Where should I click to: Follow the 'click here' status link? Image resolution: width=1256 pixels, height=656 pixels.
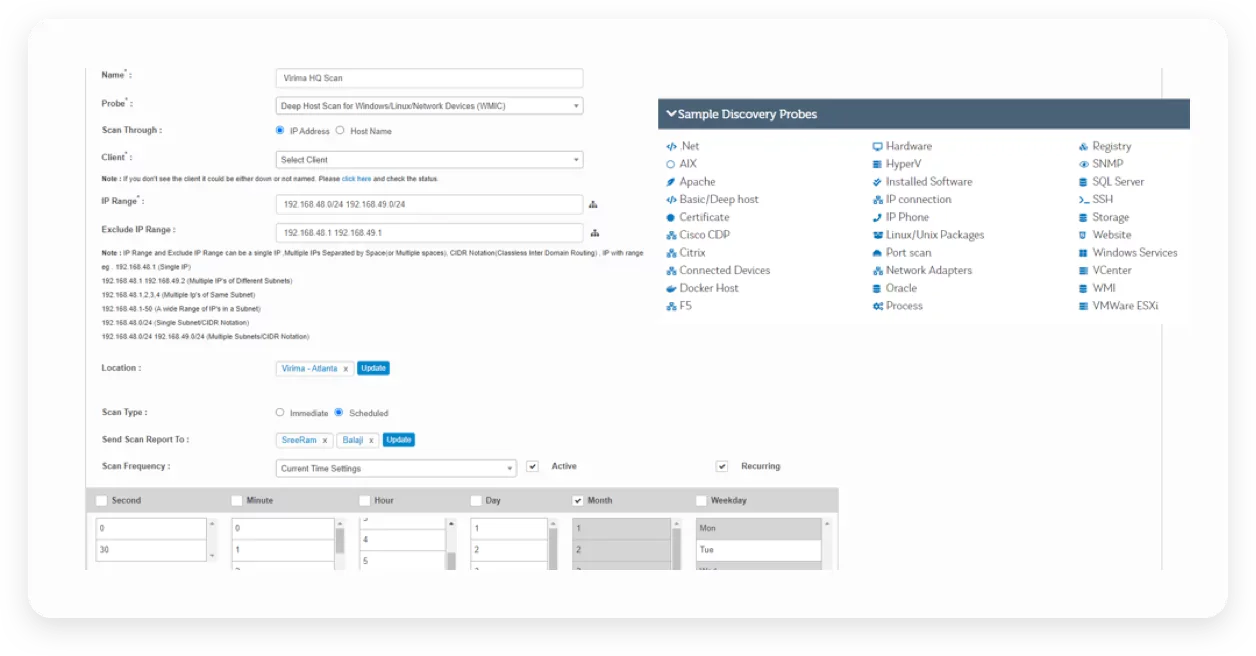(x=356, y=179)
